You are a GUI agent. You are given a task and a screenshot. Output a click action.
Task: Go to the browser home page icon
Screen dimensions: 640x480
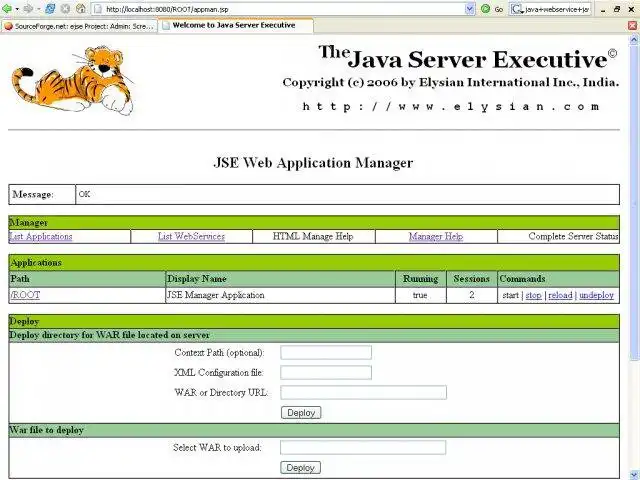[x=81, y=9]
